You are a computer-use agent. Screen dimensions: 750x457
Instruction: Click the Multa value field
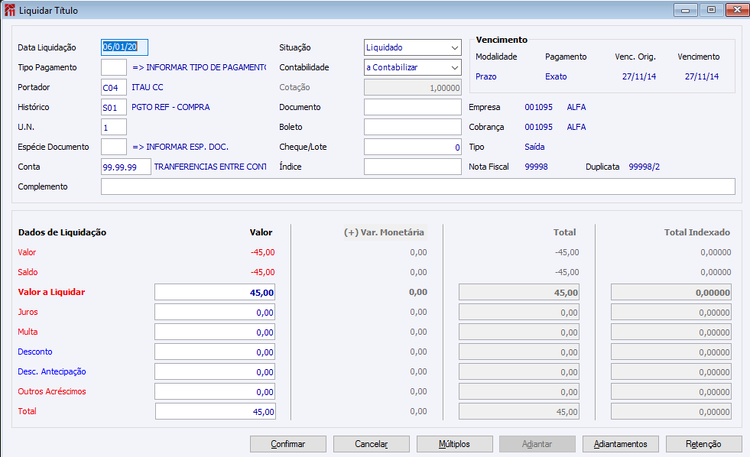click(215, 332)
